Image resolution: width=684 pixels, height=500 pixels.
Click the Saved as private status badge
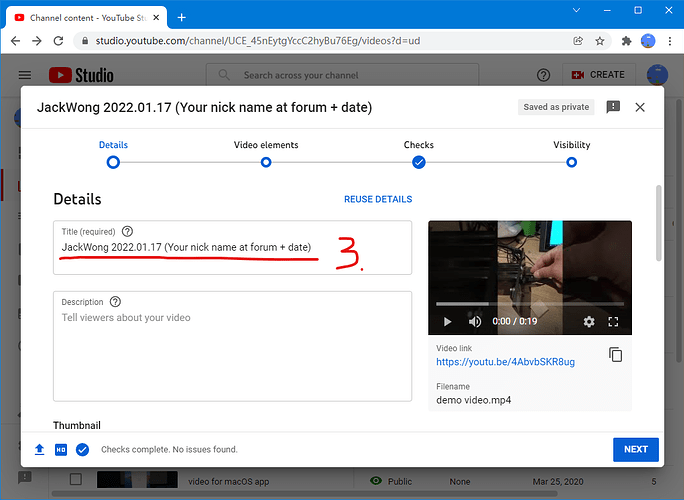[556, 107]
